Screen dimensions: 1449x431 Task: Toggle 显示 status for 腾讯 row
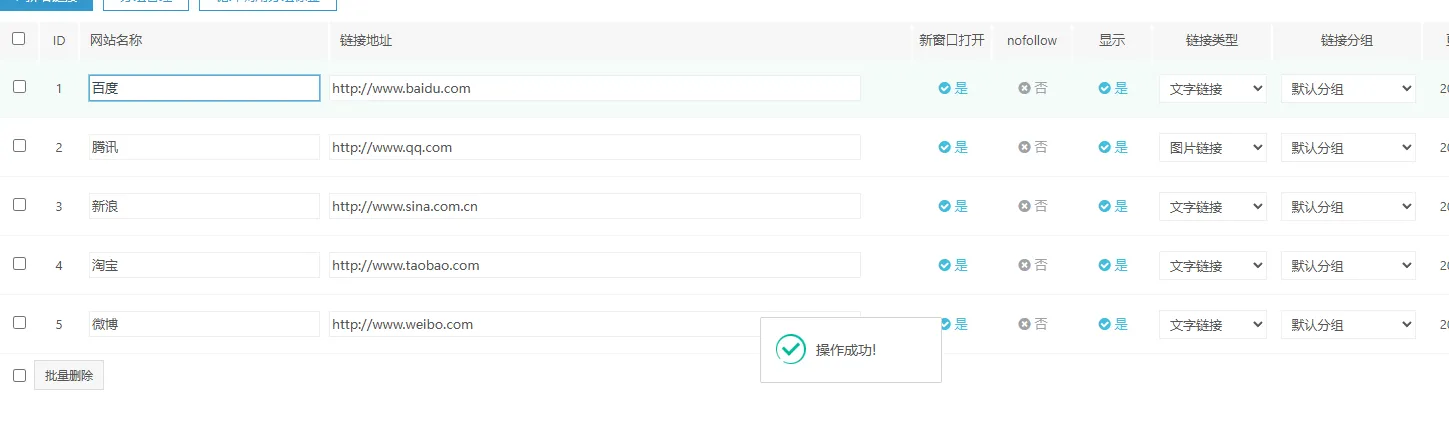click(x=1113, y=147)
